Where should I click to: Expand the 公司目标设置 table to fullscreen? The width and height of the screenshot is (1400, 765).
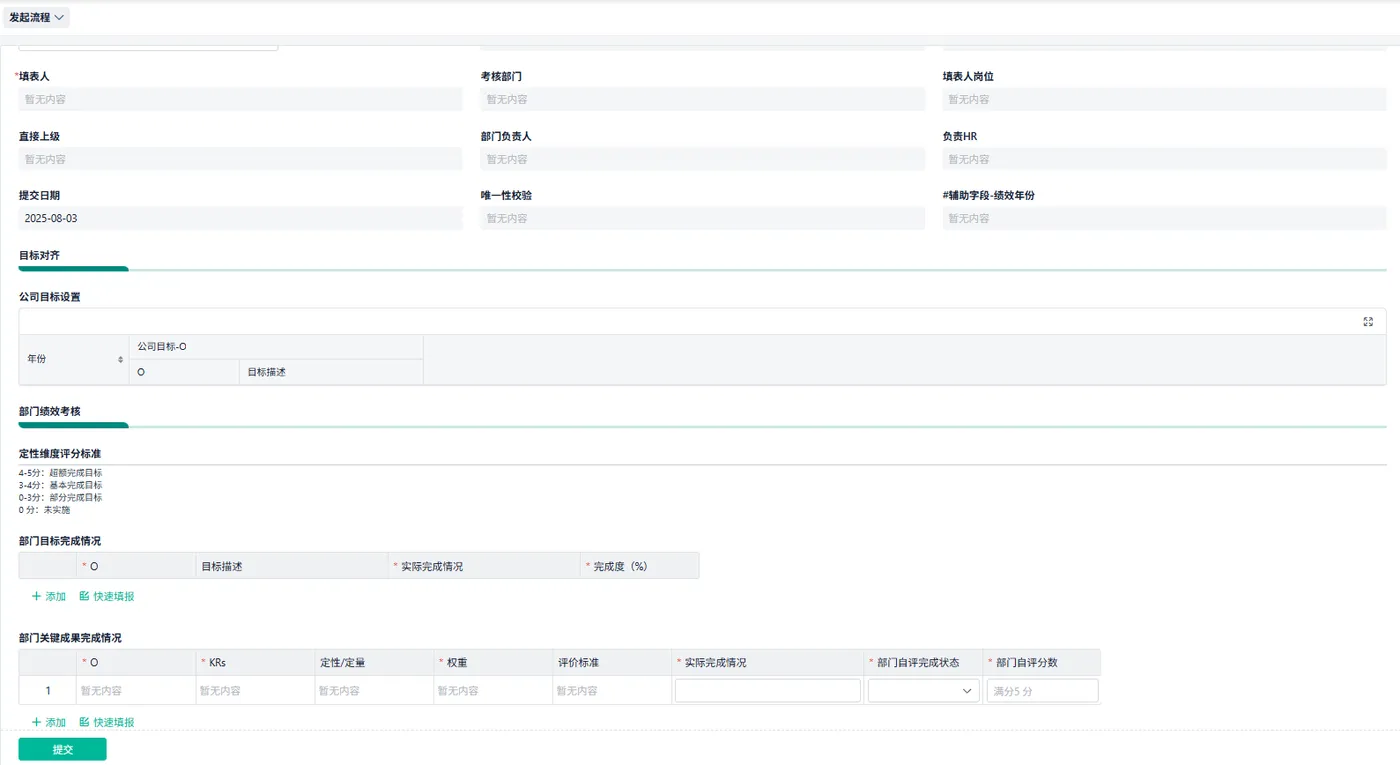tap(1368, 322)
